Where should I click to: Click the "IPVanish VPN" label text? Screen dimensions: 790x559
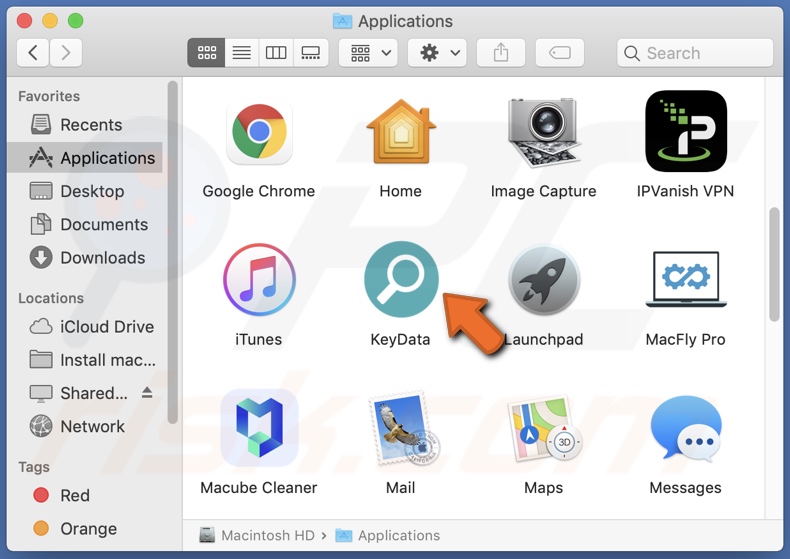(686, 191)
